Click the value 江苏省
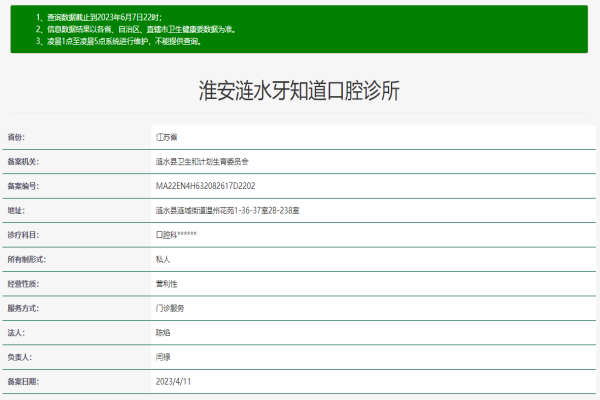The height and width of the screenshot is (400, 600). [x=166, y=137]
